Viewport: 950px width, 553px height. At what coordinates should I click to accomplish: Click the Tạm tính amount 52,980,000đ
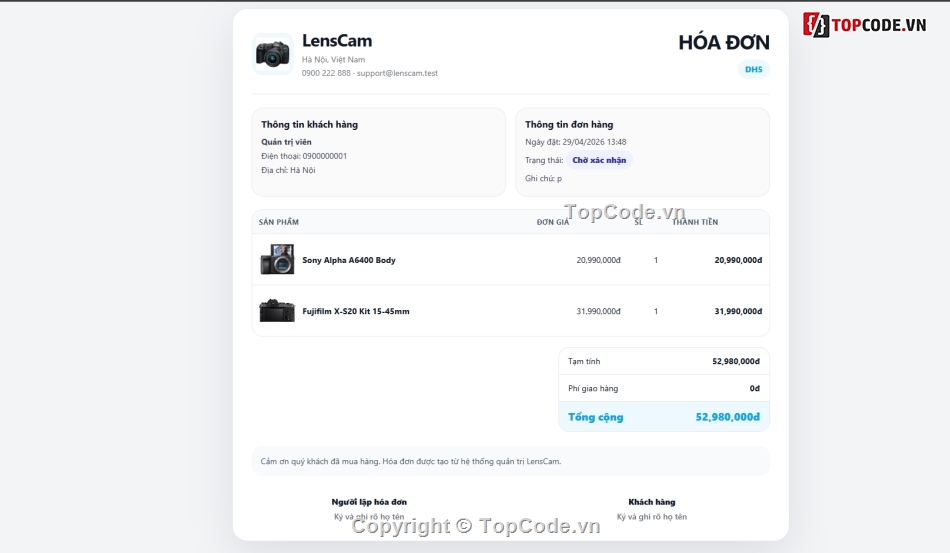pos(736,361)
